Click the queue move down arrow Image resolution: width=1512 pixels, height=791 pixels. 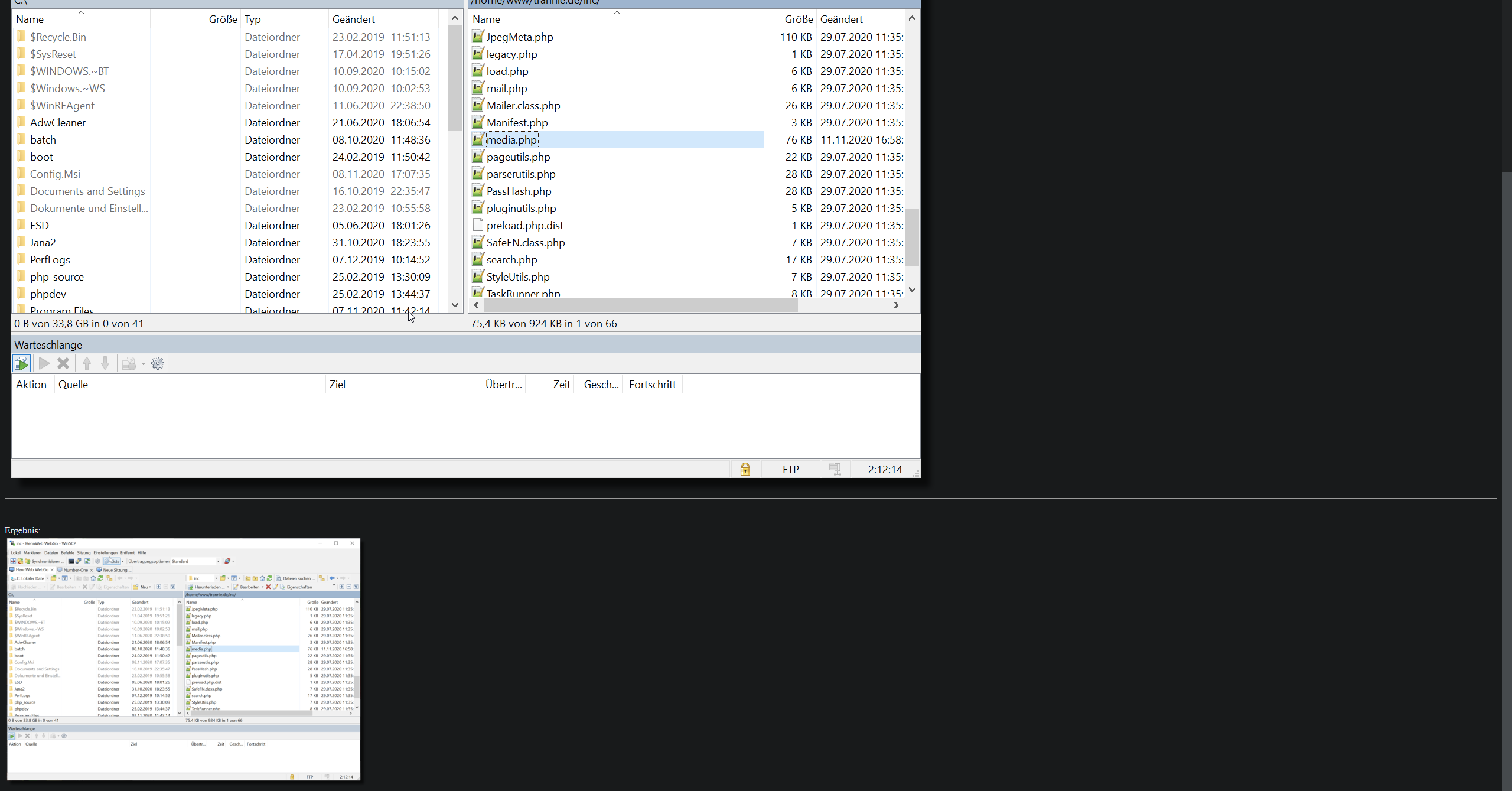click(105, 363)
